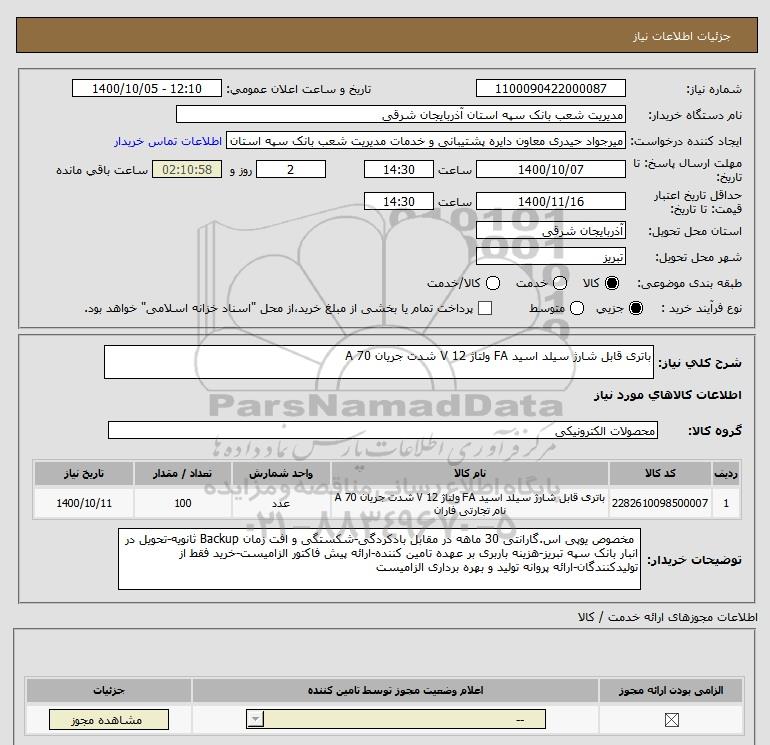Click the ردیف column header

[726, 473]
